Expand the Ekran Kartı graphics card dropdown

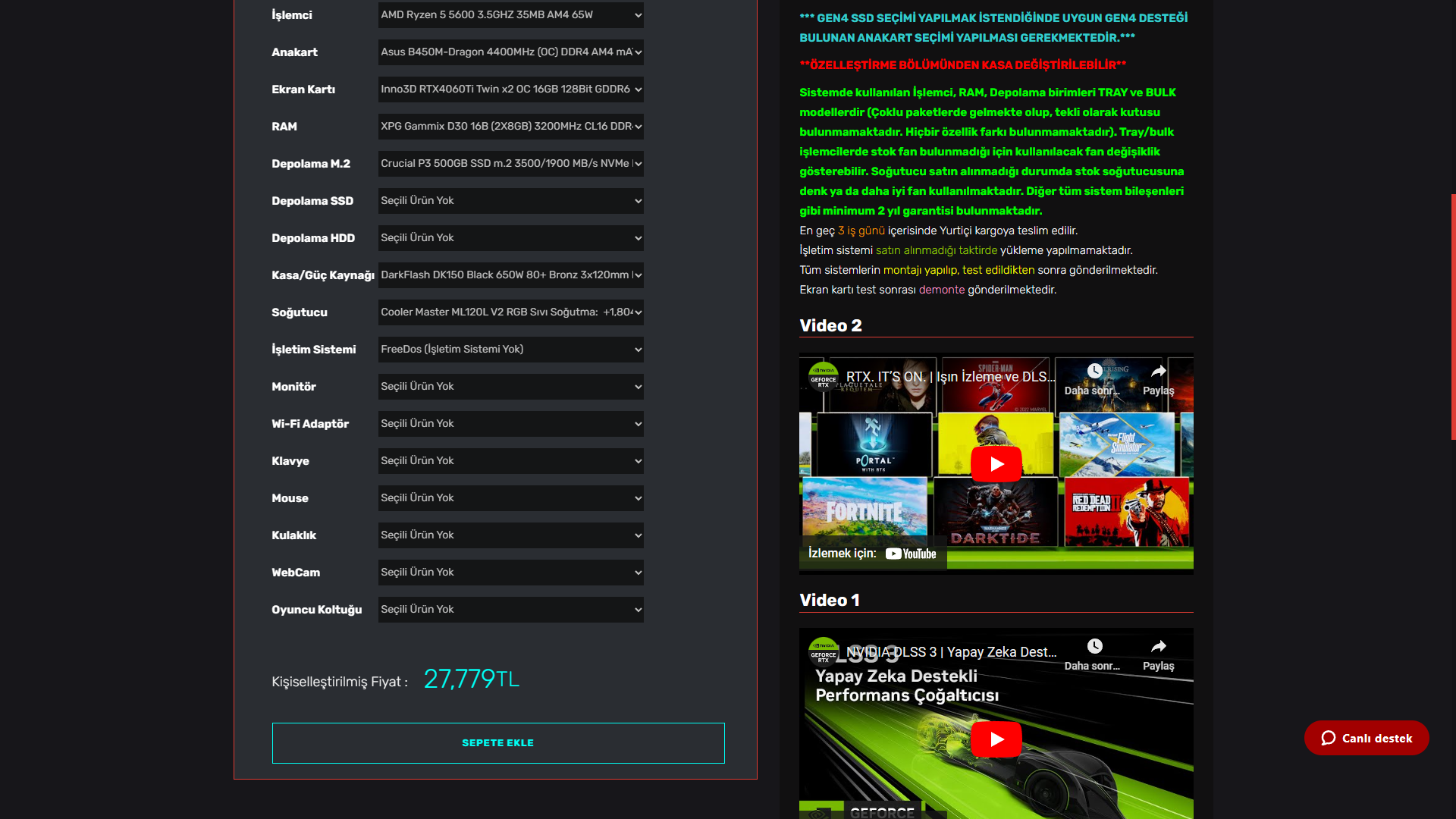point(510,89)
